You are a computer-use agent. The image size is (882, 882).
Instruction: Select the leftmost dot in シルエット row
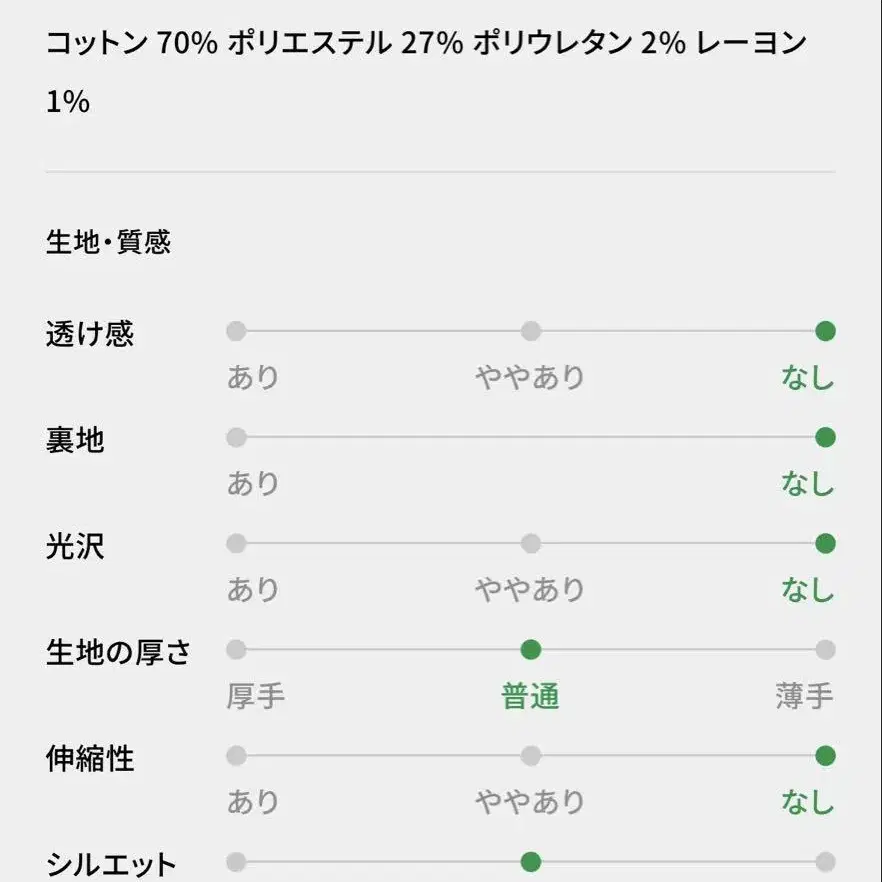tap(236, 862)
